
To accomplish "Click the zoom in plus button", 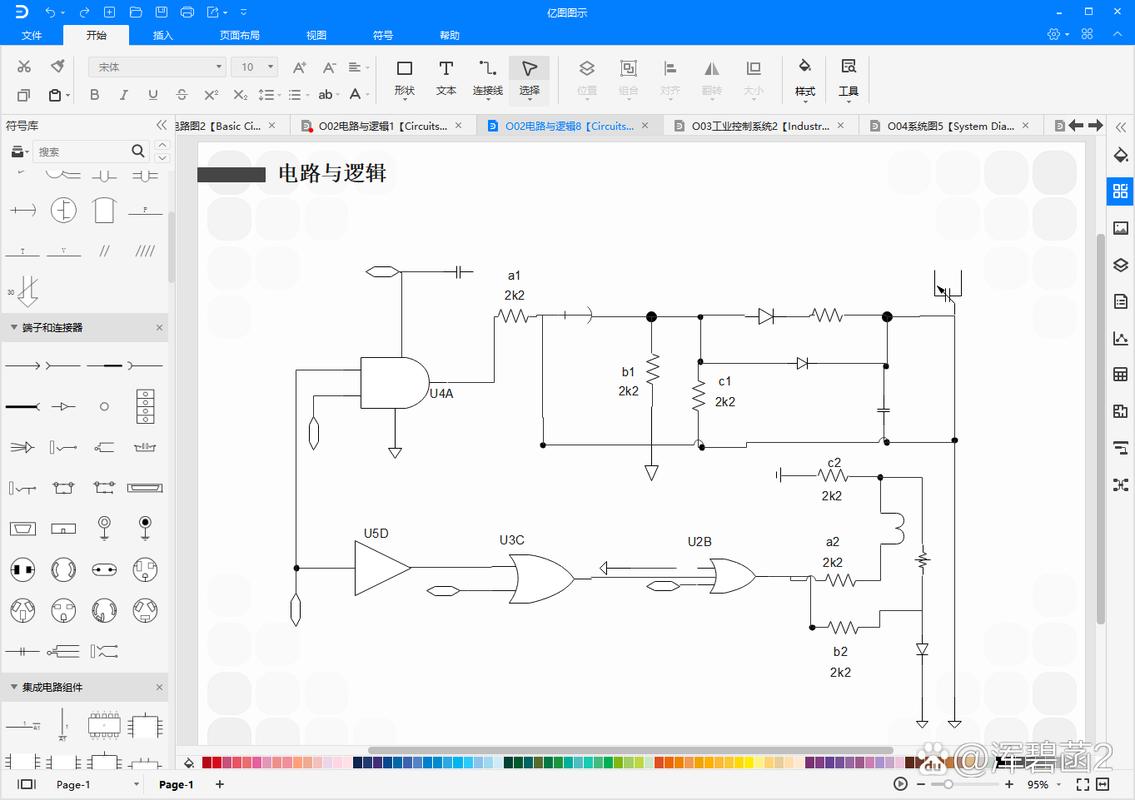I will [1009, 784].
